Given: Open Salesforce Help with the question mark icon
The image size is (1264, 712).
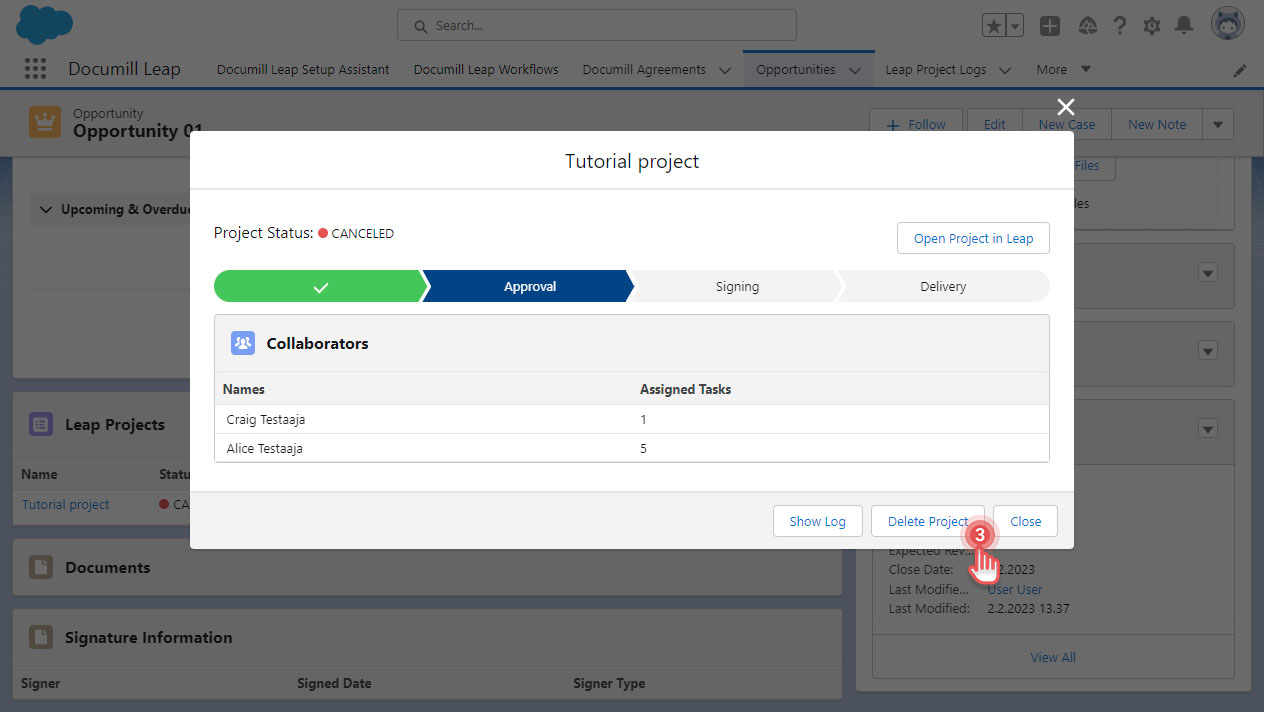Looking at the screenshot, I should (1119, 25).
